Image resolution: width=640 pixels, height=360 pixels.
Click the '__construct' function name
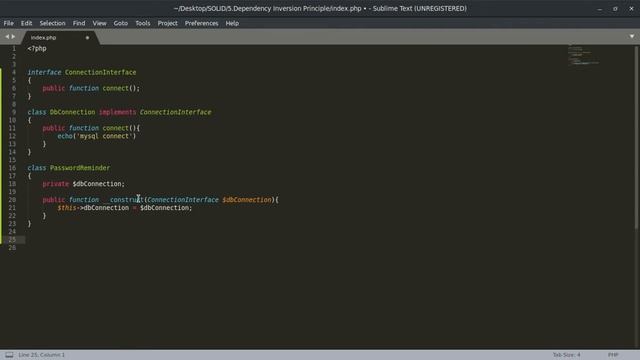123,200
